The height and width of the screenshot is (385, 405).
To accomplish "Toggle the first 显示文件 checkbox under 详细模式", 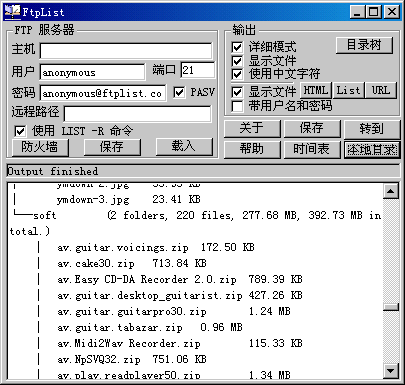I will (x=237, y=61).
